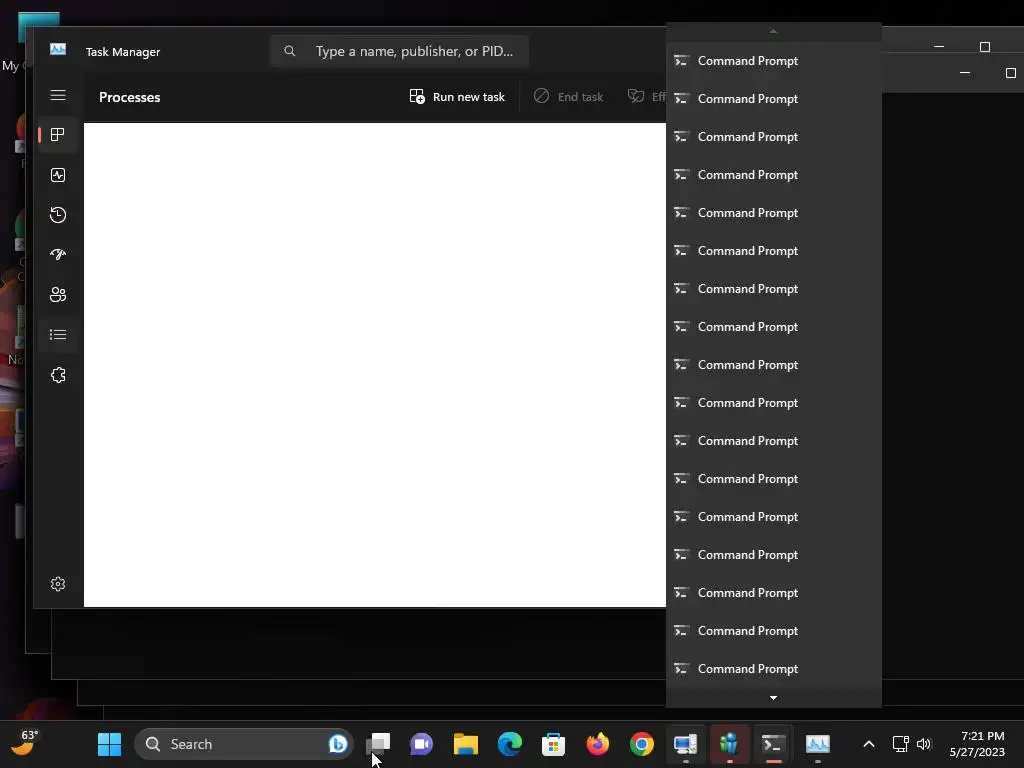
Task: Open the Services page in Task Manager
Action: [57, 375]
